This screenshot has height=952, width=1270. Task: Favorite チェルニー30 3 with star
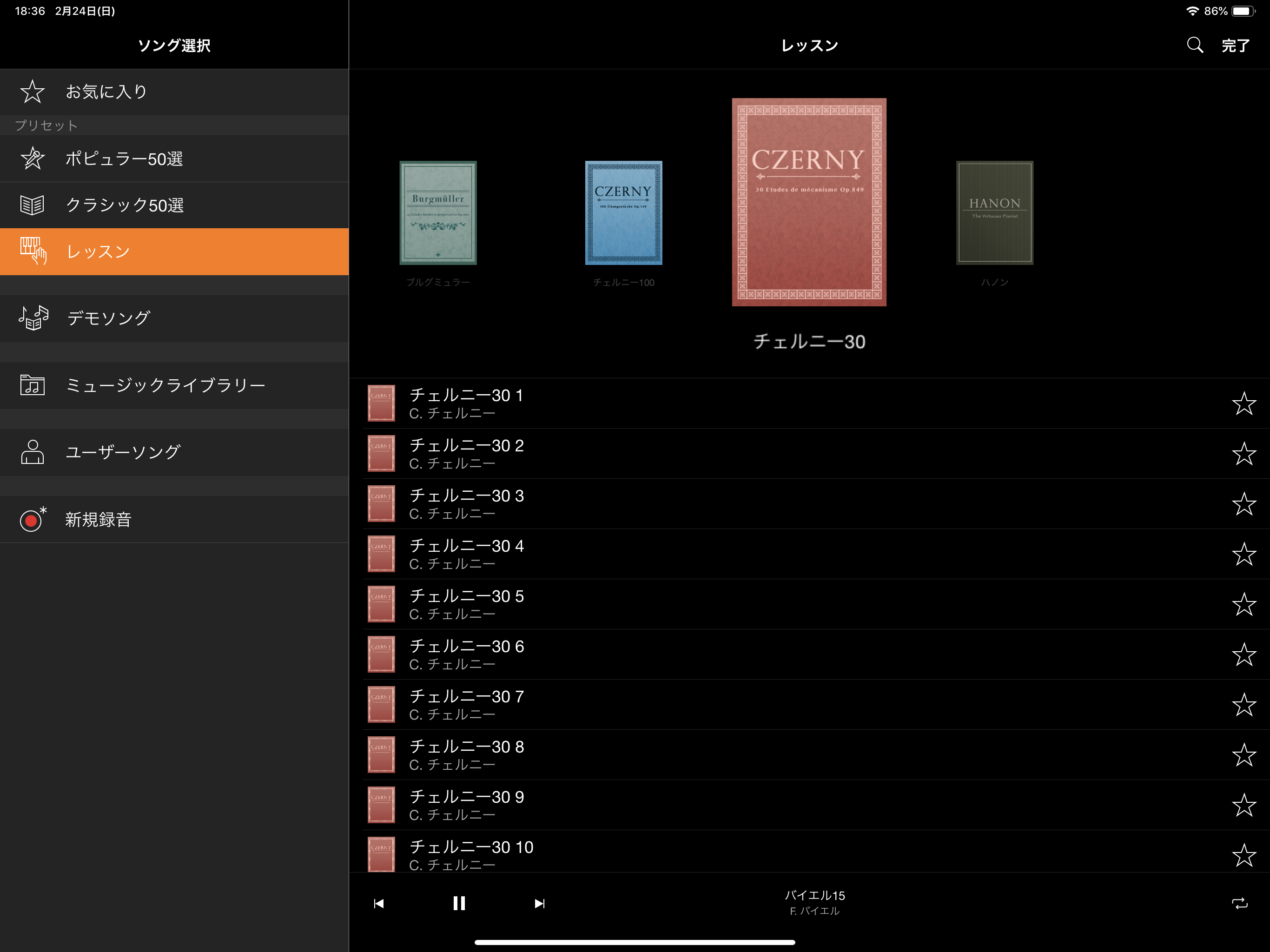(1244, 503)
